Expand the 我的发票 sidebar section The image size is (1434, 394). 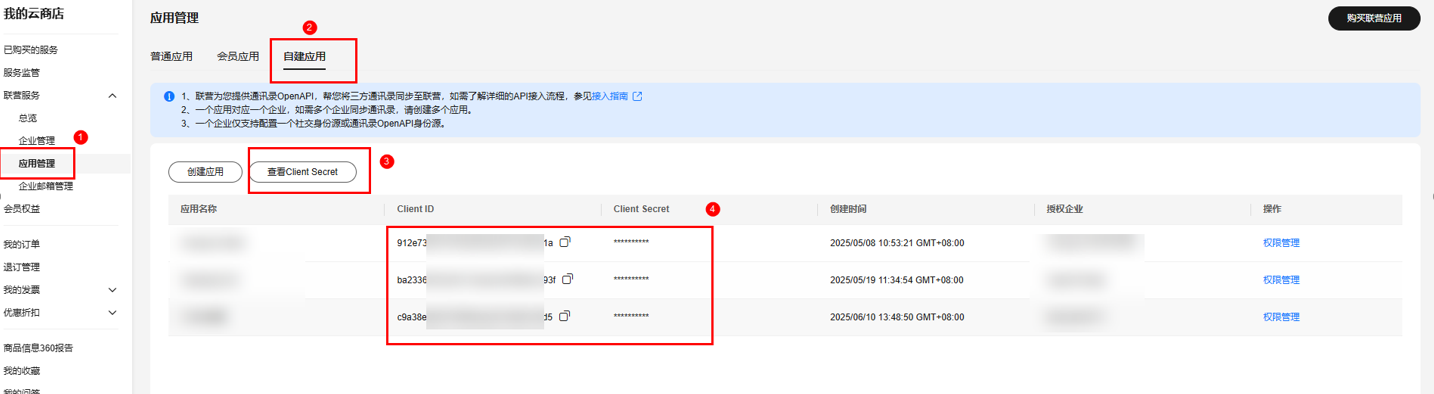(x=112, y=290)
